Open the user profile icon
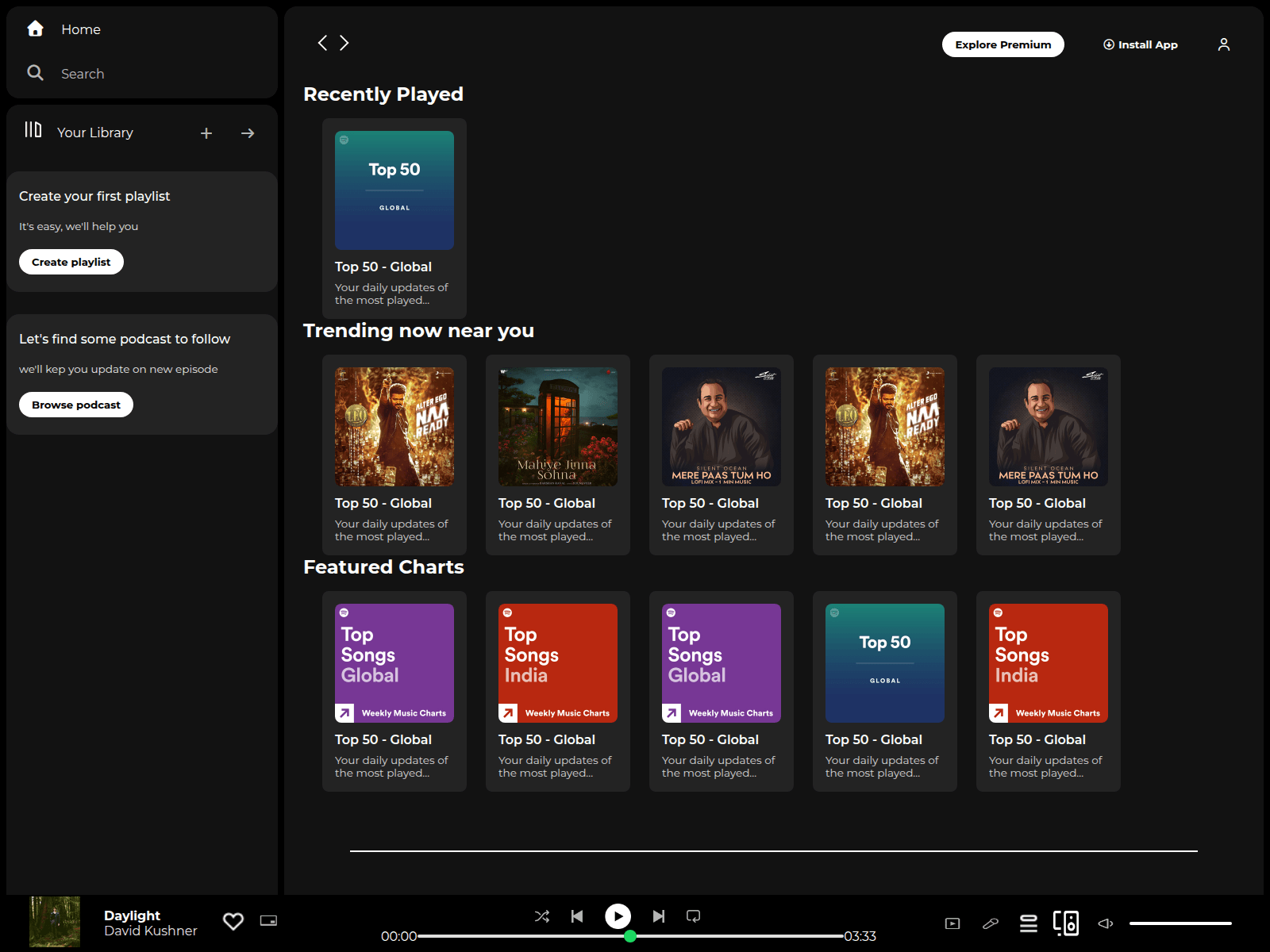Viewport: 1270px width, 952px height. tap(1224, 44)
